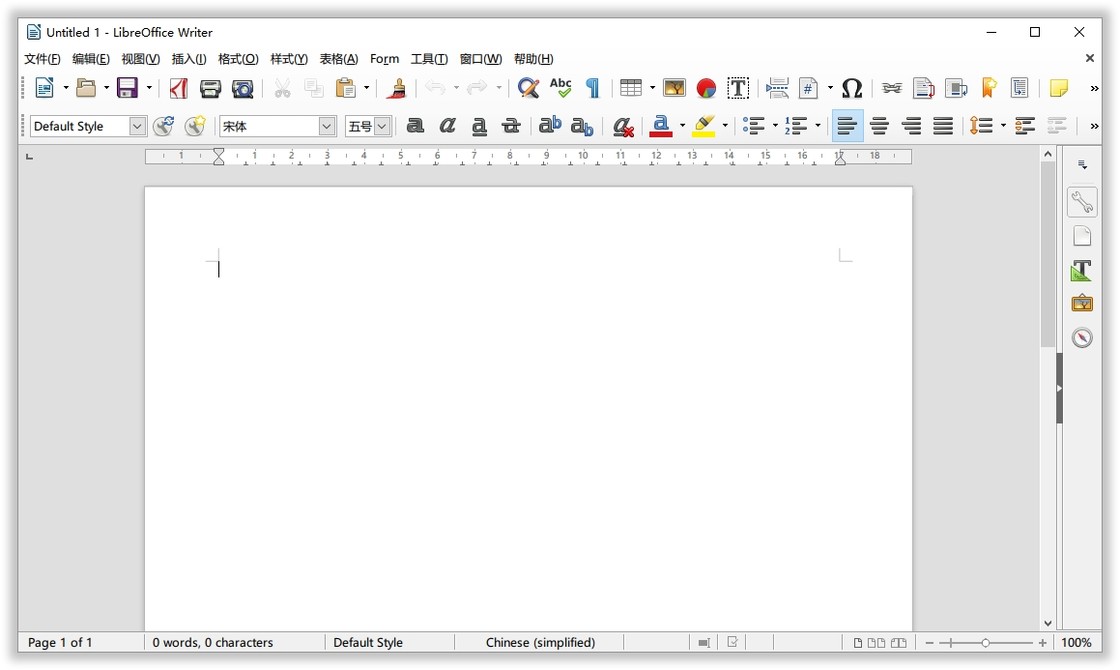This screenshot has width=1120, height=670.
Task: Apply yellow highlighting color
Action: 704,126
